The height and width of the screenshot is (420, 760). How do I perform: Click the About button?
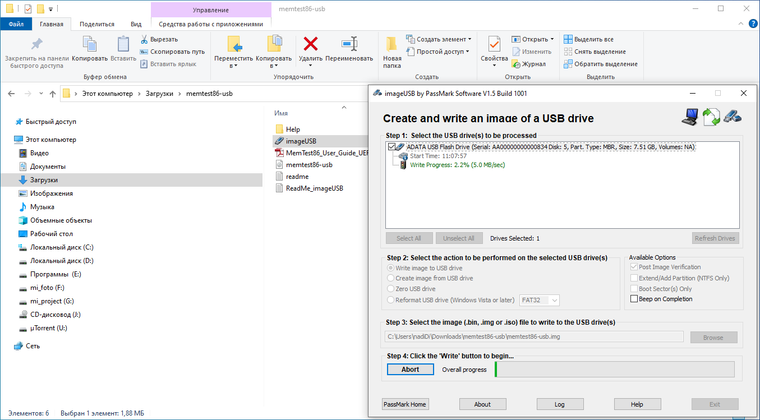482,404
